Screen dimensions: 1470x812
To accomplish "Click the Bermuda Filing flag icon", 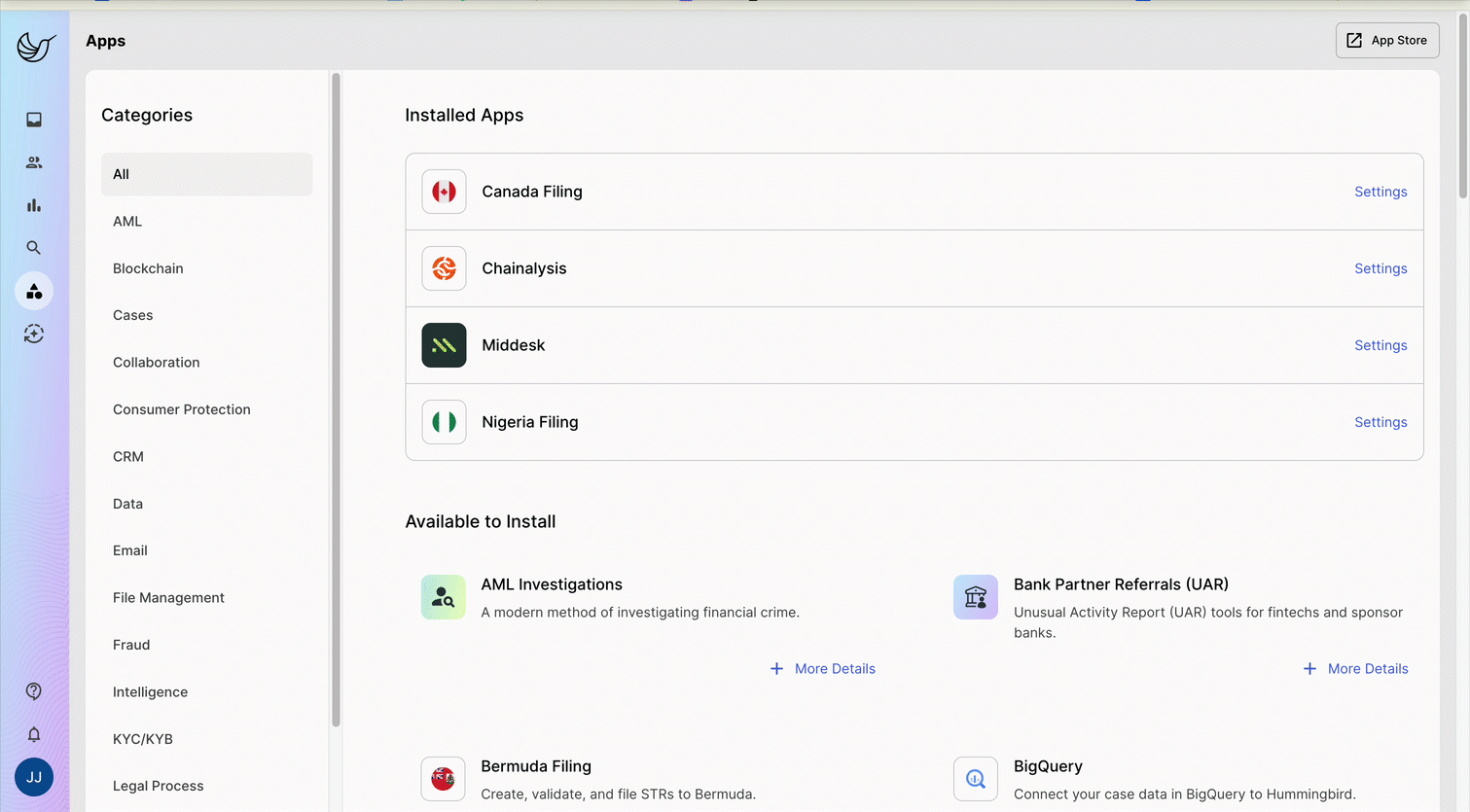I will tap(444, 779).
